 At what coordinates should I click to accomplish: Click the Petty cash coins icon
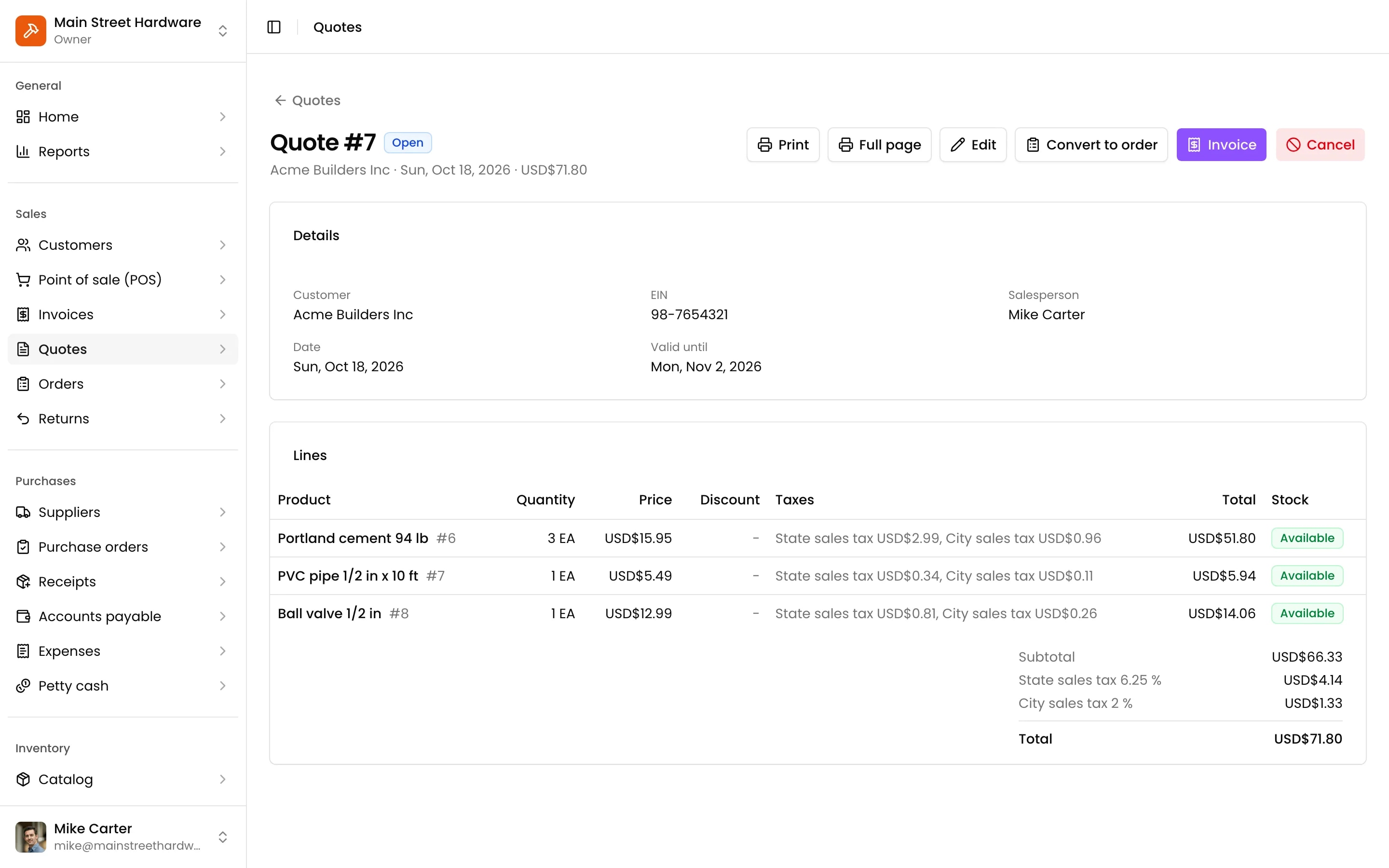(x=23, y=686)
